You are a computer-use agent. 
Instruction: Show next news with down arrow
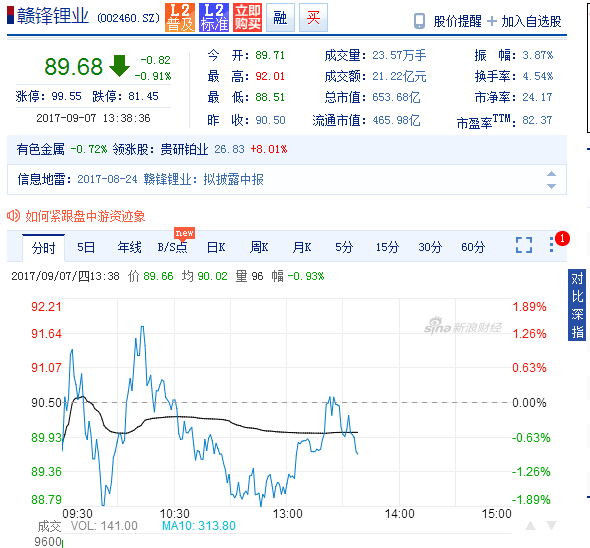point(551,186)
